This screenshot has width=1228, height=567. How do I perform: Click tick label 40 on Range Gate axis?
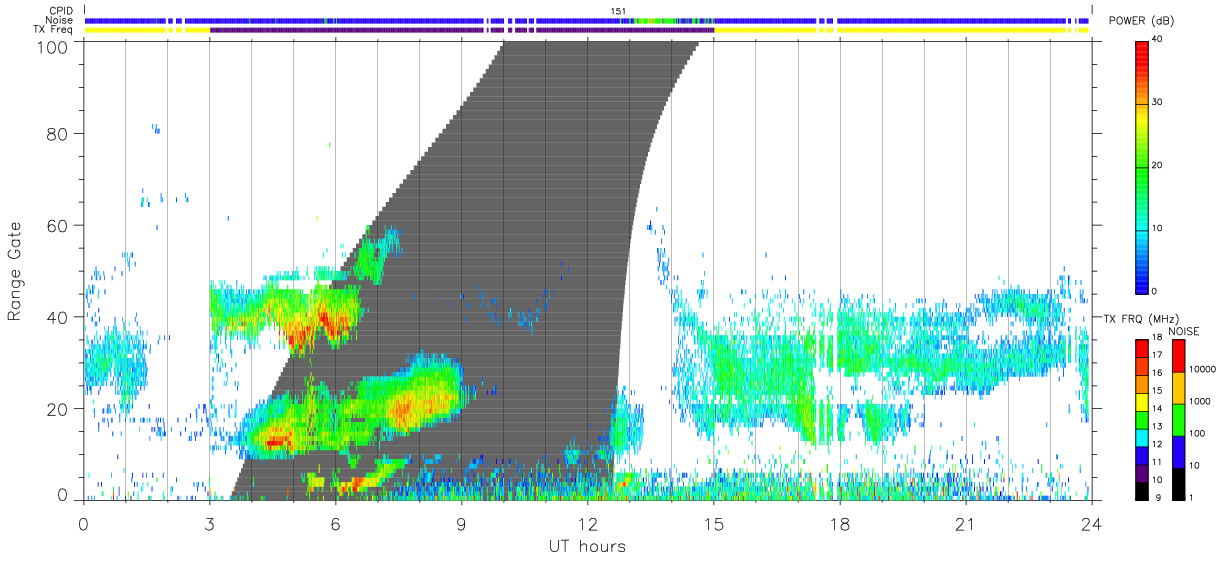(56, 317)
